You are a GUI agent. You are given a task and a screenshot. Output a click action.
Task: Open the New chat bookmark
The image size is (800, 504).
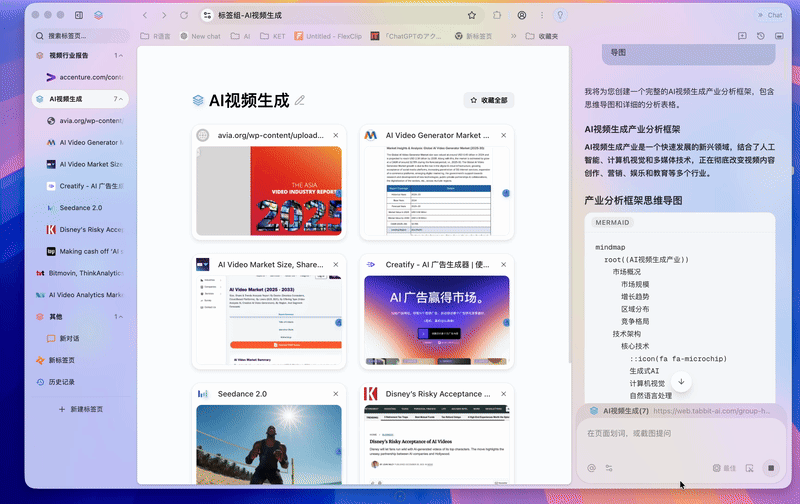click(200, 36)
